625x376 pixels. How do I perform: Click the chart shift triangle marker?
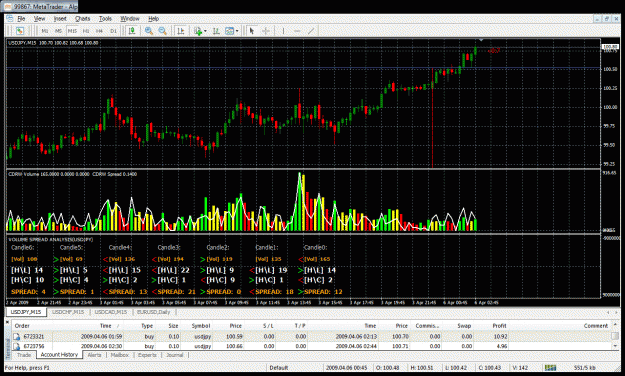pos(481,40)
